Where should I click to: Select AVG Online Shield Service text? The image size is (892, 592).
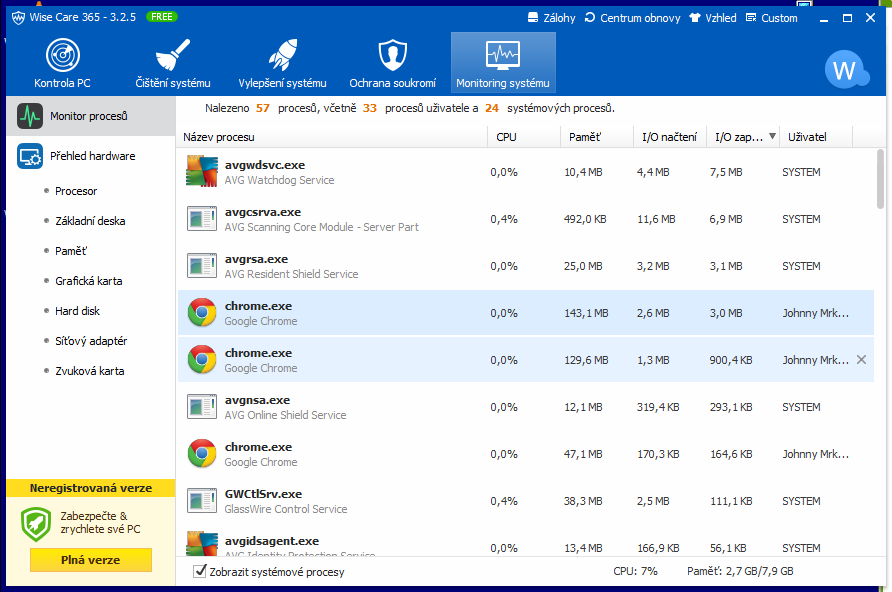(285, 415)
